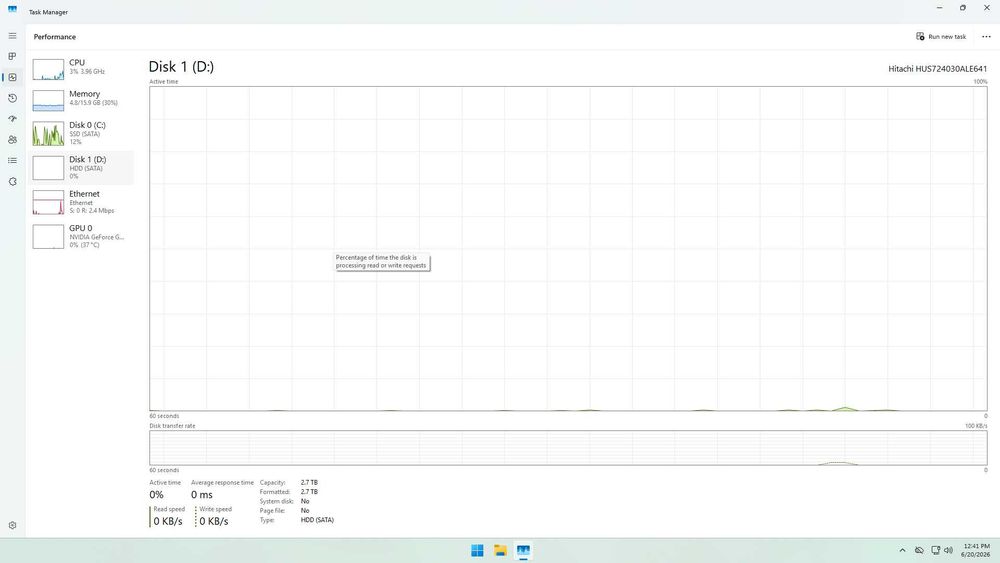Viewport: 1000px width, 563px height.
Task: Open the Services sidebar icon
Action: pyautogui.click(x=12, y=182)
